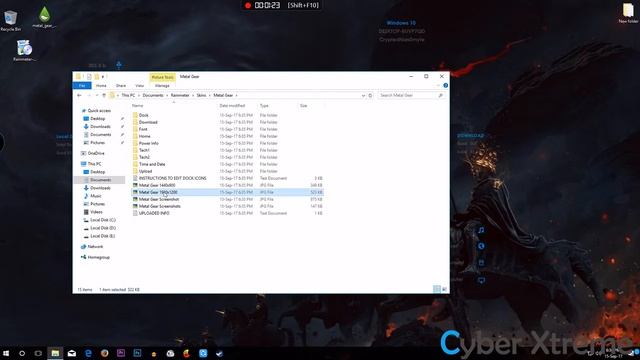Open the Share ribbon tab
The height and width of the screenshot is (360, 640).
pyautogui.click(x=121, y=86)
